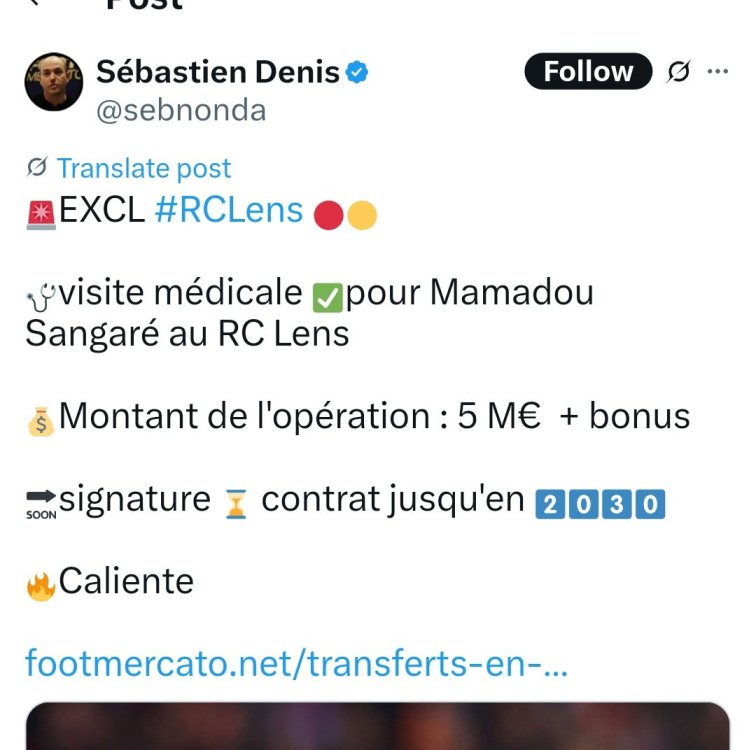The image size is (756, 750).
Task: Click the Translate post link
Action: tap(143, 168)
